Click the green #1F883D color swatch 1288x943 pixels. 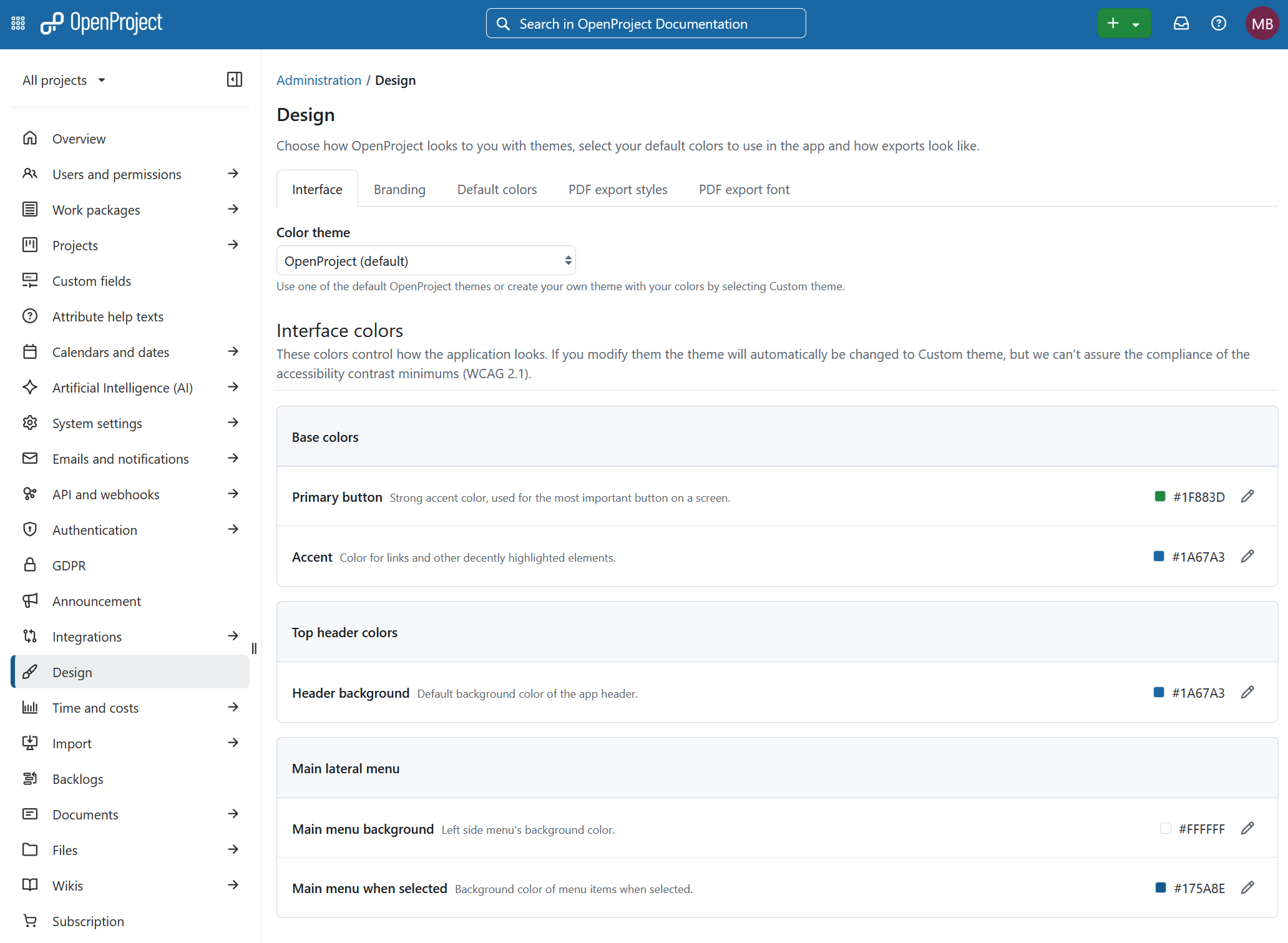point(1160,497)
